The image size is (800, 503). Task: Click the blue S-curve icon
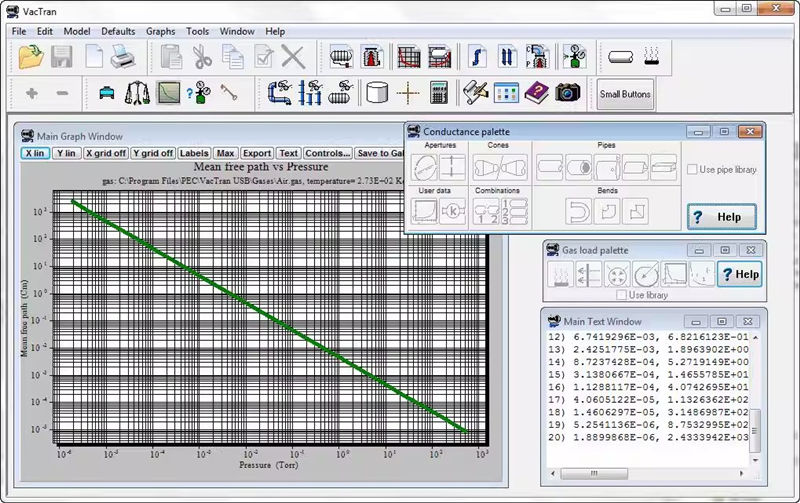click(x=477, y=56)
